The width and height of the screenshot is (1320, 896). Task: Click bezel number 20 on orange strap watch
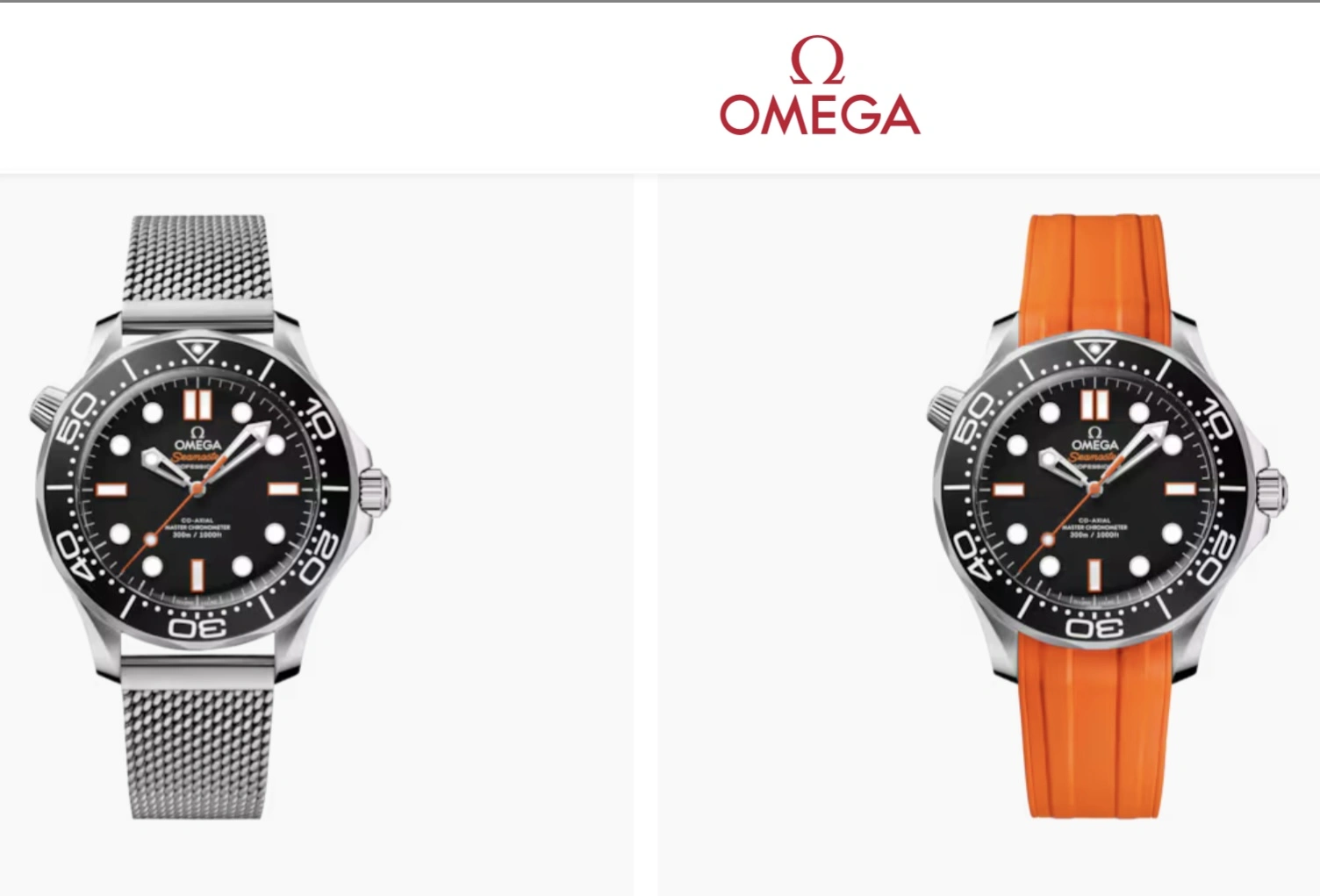click(1216, 560)
